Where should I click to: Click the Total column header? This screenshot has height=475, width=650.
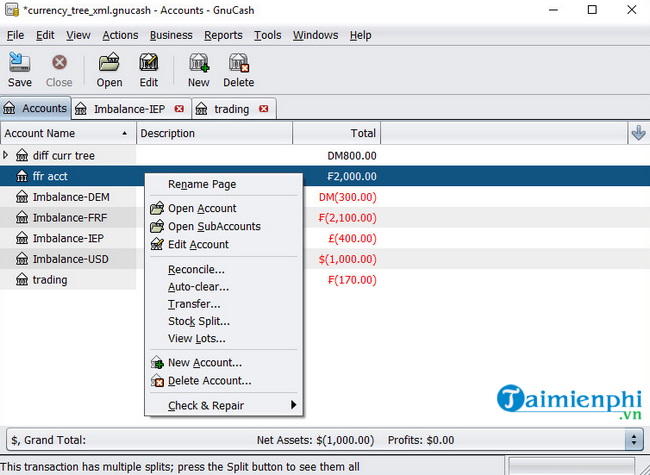click(x=337, y=133)
